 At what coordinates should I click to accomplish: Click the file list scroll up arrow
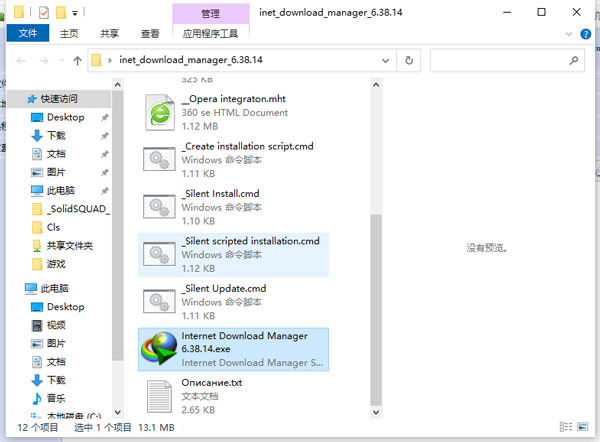376,85
